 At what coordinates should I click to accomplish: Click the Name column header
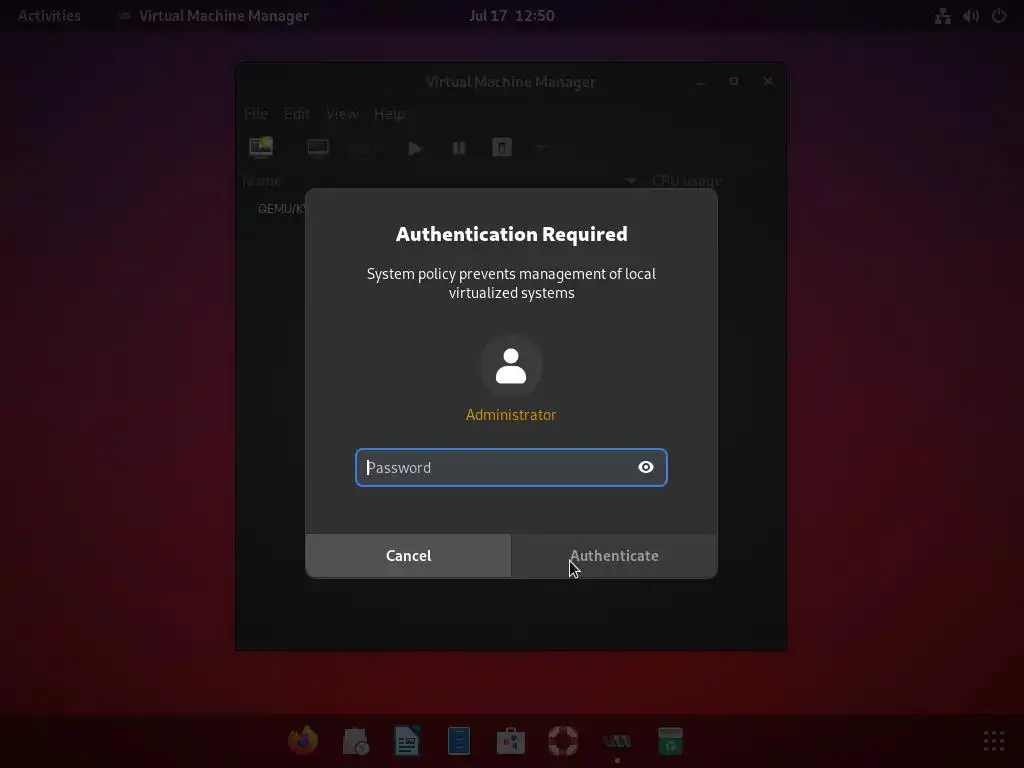tap(262, 181)
